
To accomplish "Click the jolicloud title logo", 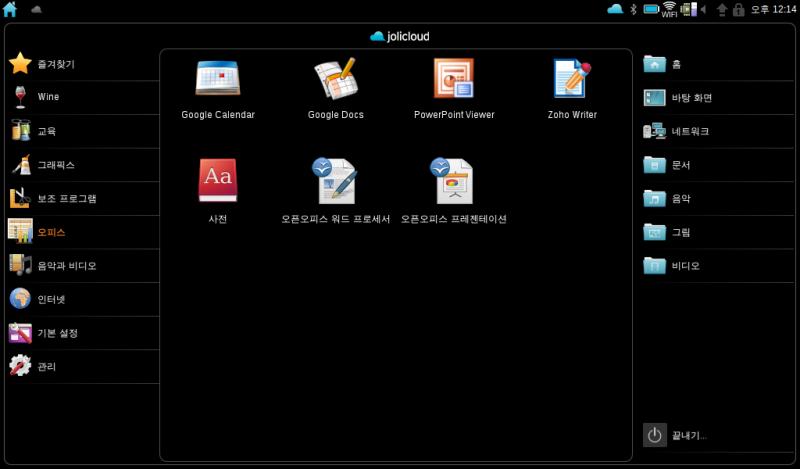I will tap(399, 36).
